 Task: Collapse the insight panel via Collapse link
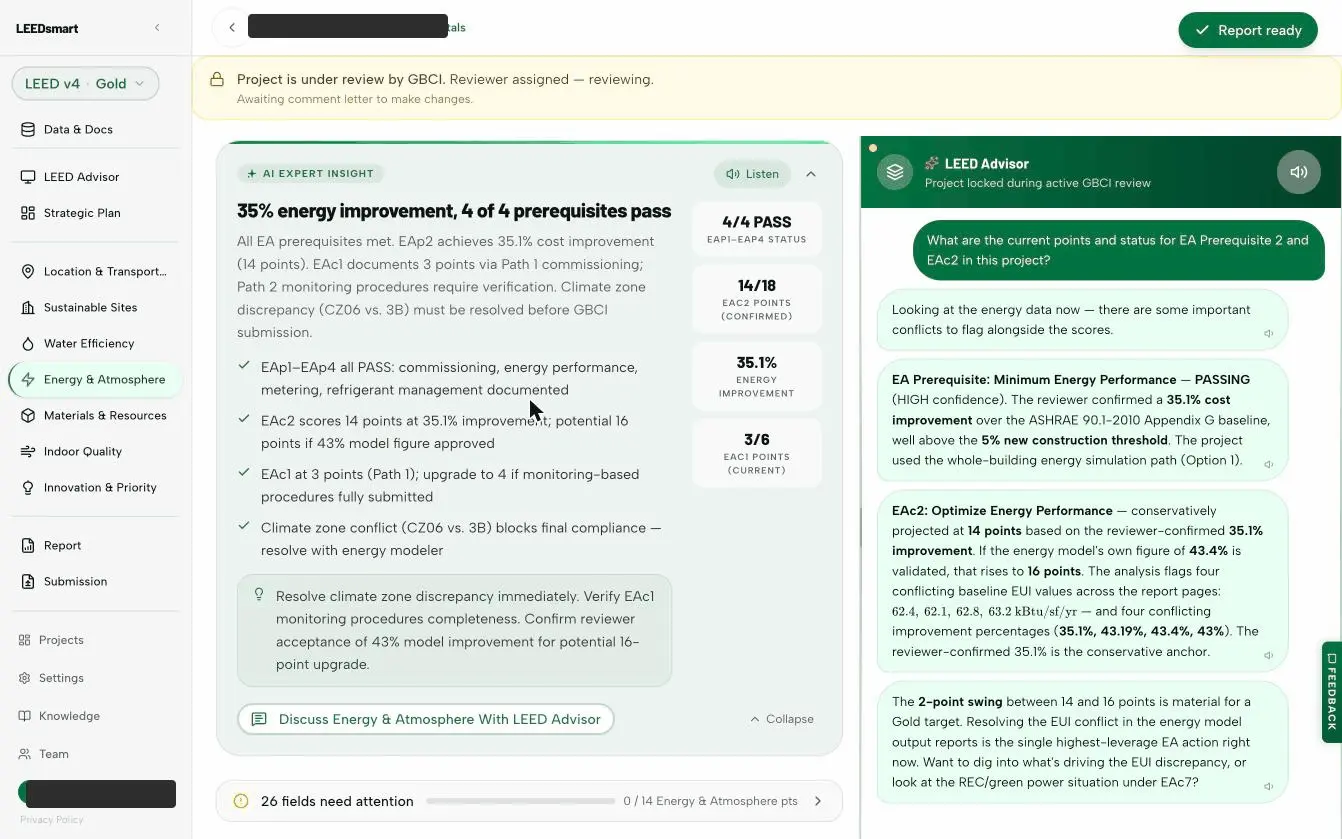pyautogui.click(x=782, y=719)
